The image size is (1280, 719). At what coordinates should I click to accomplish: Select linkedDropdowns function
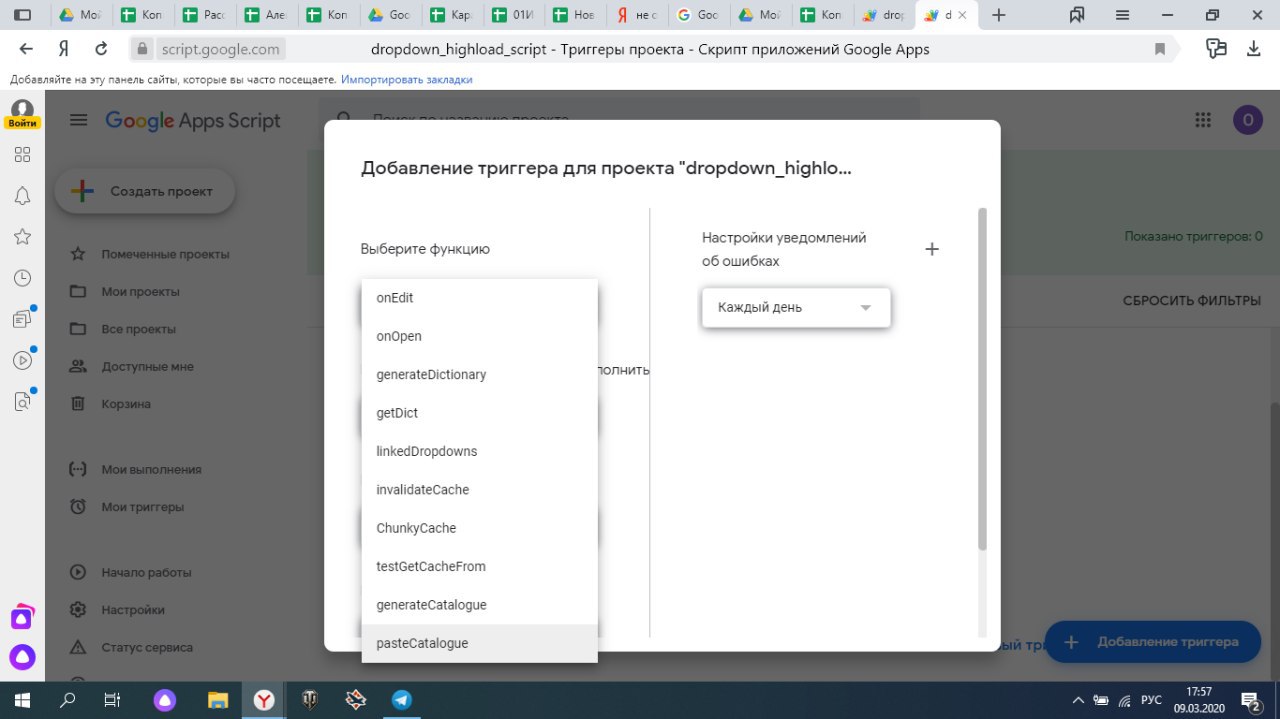click(479, 451)
